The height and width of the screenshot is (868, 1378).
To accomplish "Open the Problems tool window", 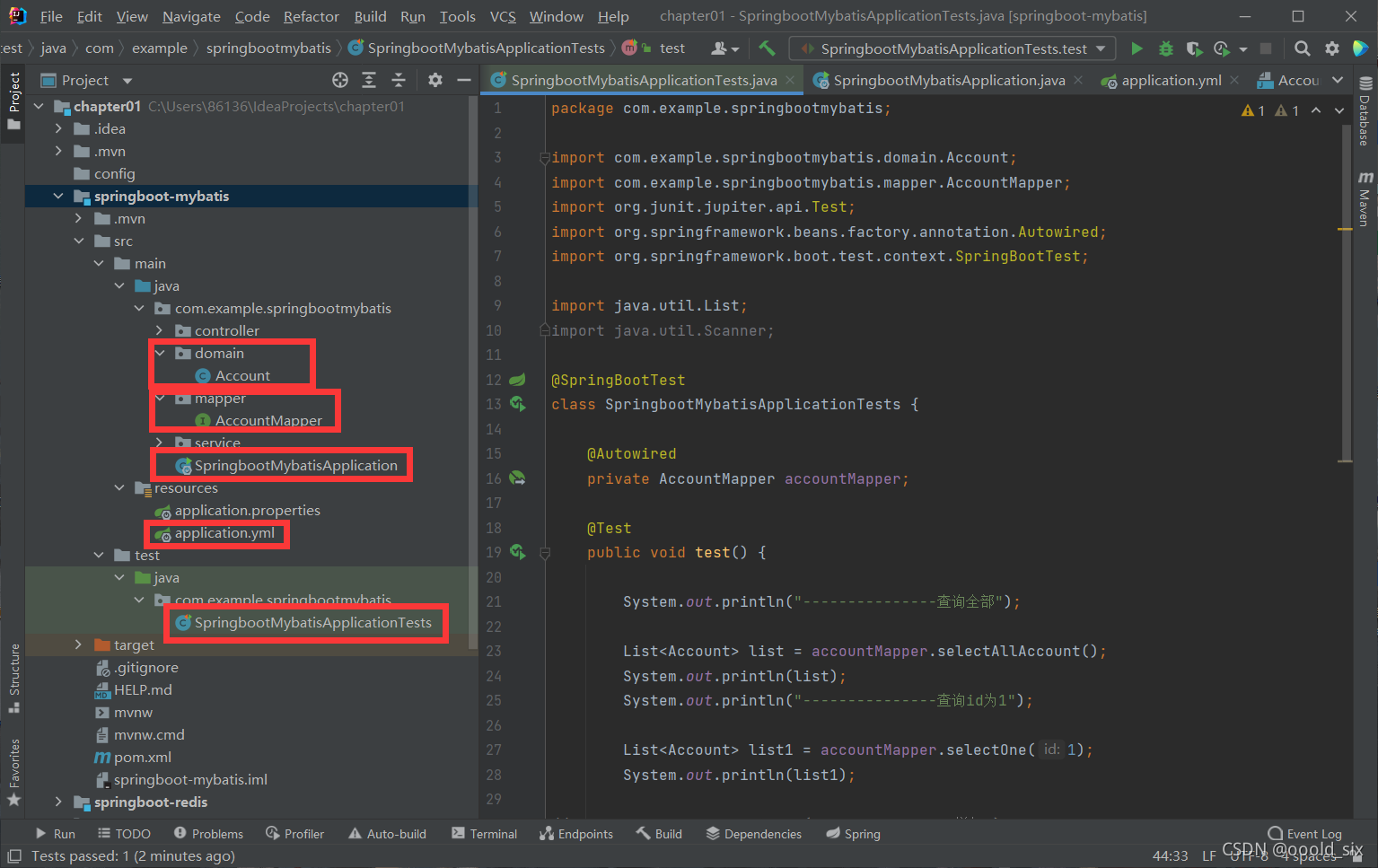I will click(208, 834).
